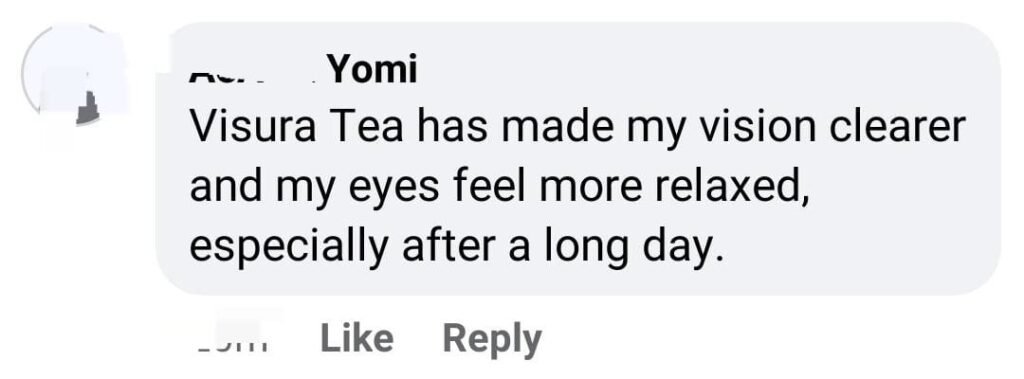1024x379 pixels.
Task: Click the phrase especially after a long day
Action: 456,250
